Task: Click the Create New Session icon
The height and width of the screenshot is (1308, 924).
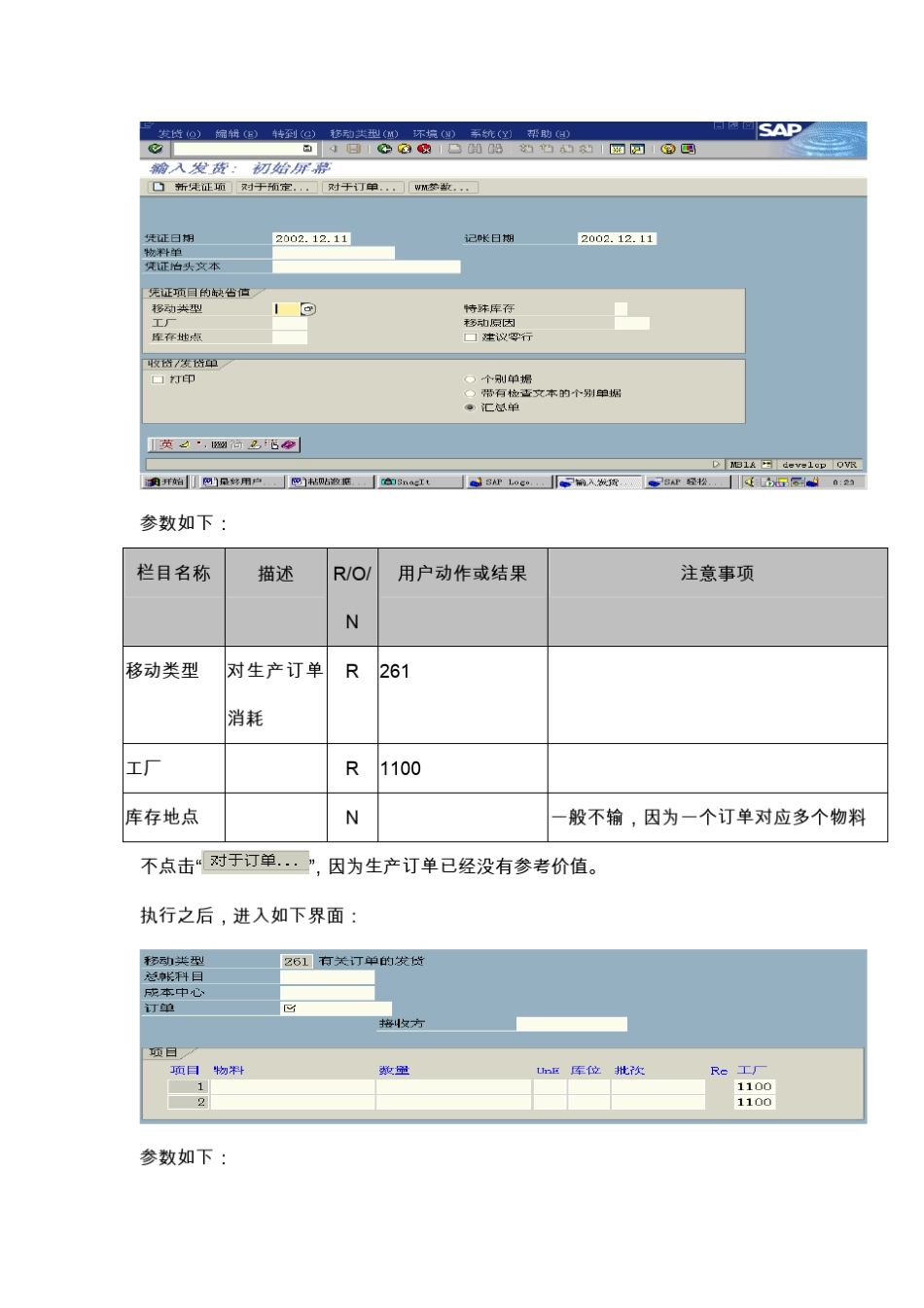Action: tap(617, 149)
